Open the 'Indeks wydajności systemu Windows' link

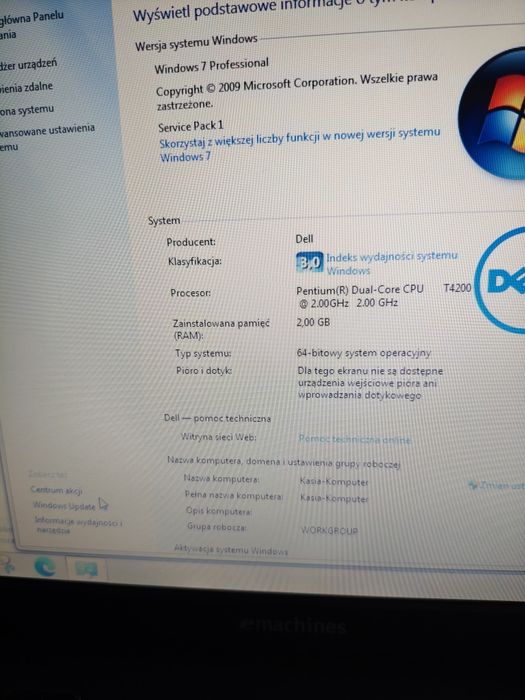(x=392, y=263)
